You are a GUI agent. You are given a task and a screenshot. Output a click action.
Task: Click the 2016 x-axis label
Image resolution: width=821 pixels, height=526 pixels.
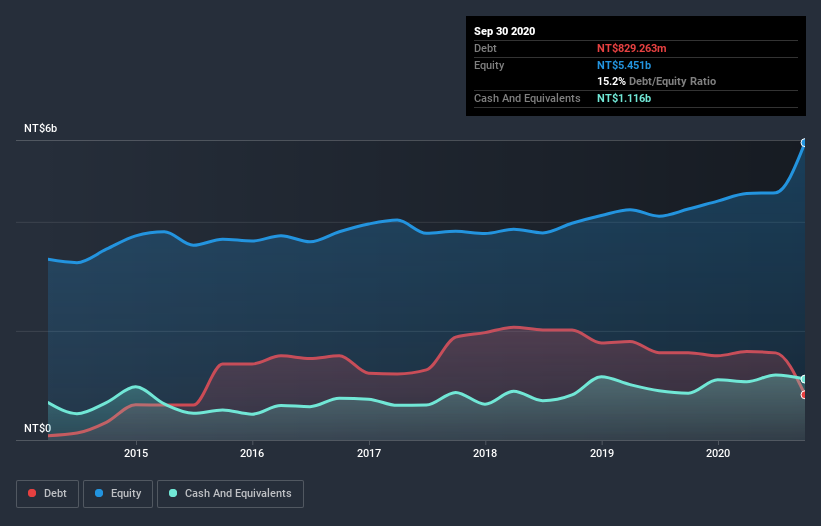[252, 453]
